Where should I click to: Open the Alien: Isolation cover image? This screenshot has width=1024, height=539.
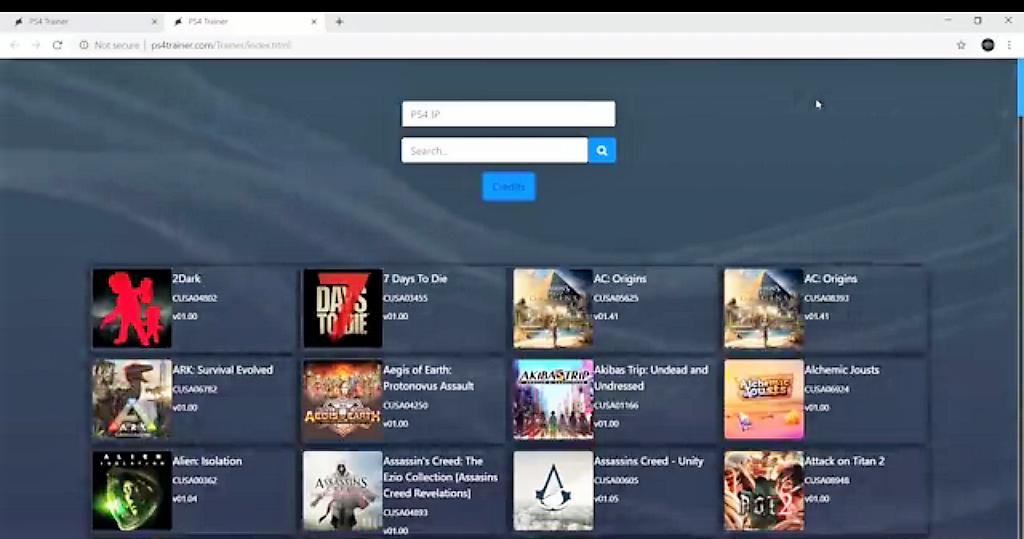(132, 491)
